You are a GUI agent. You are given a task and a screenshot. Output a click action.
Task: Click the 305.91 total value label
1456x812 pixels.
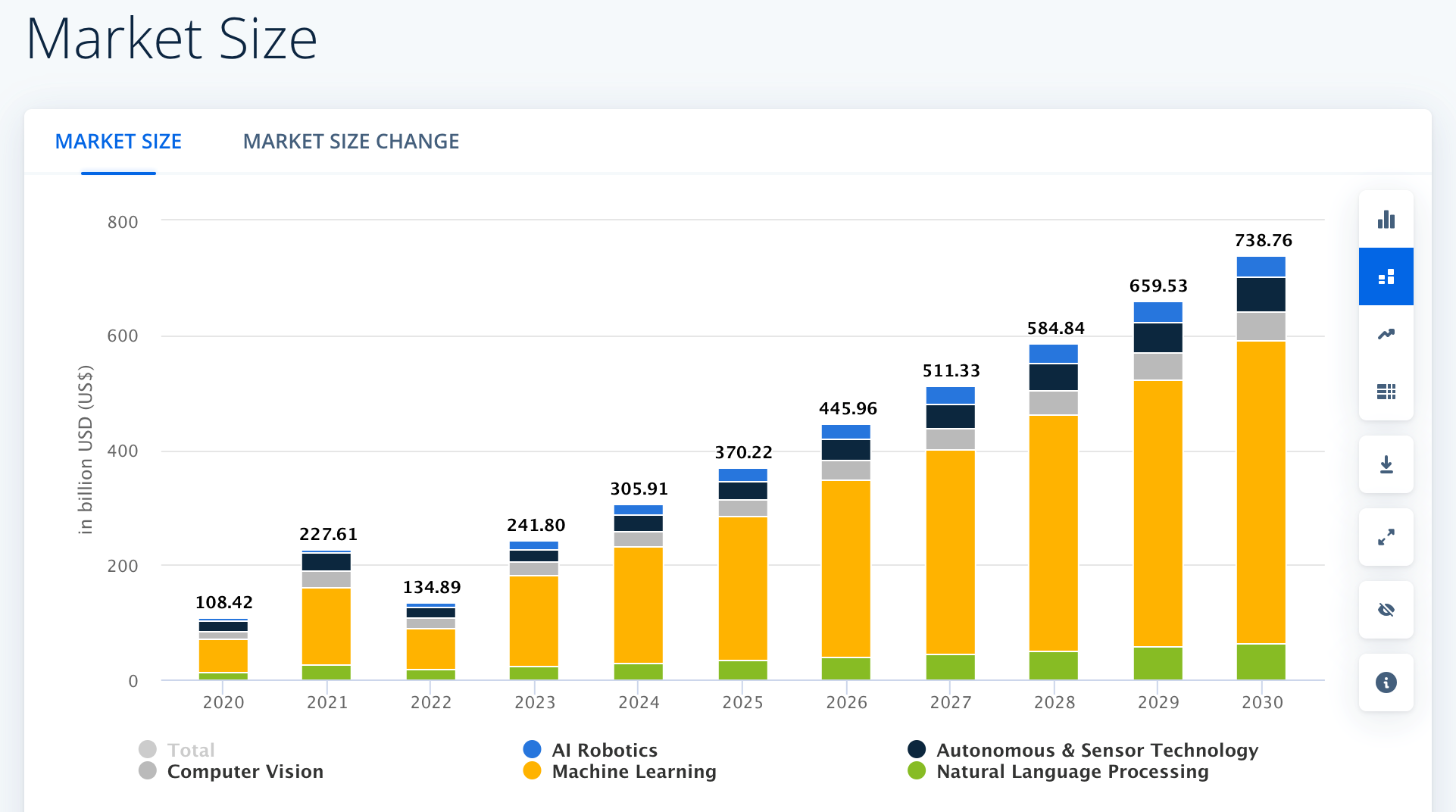click(x=639, y=489)
